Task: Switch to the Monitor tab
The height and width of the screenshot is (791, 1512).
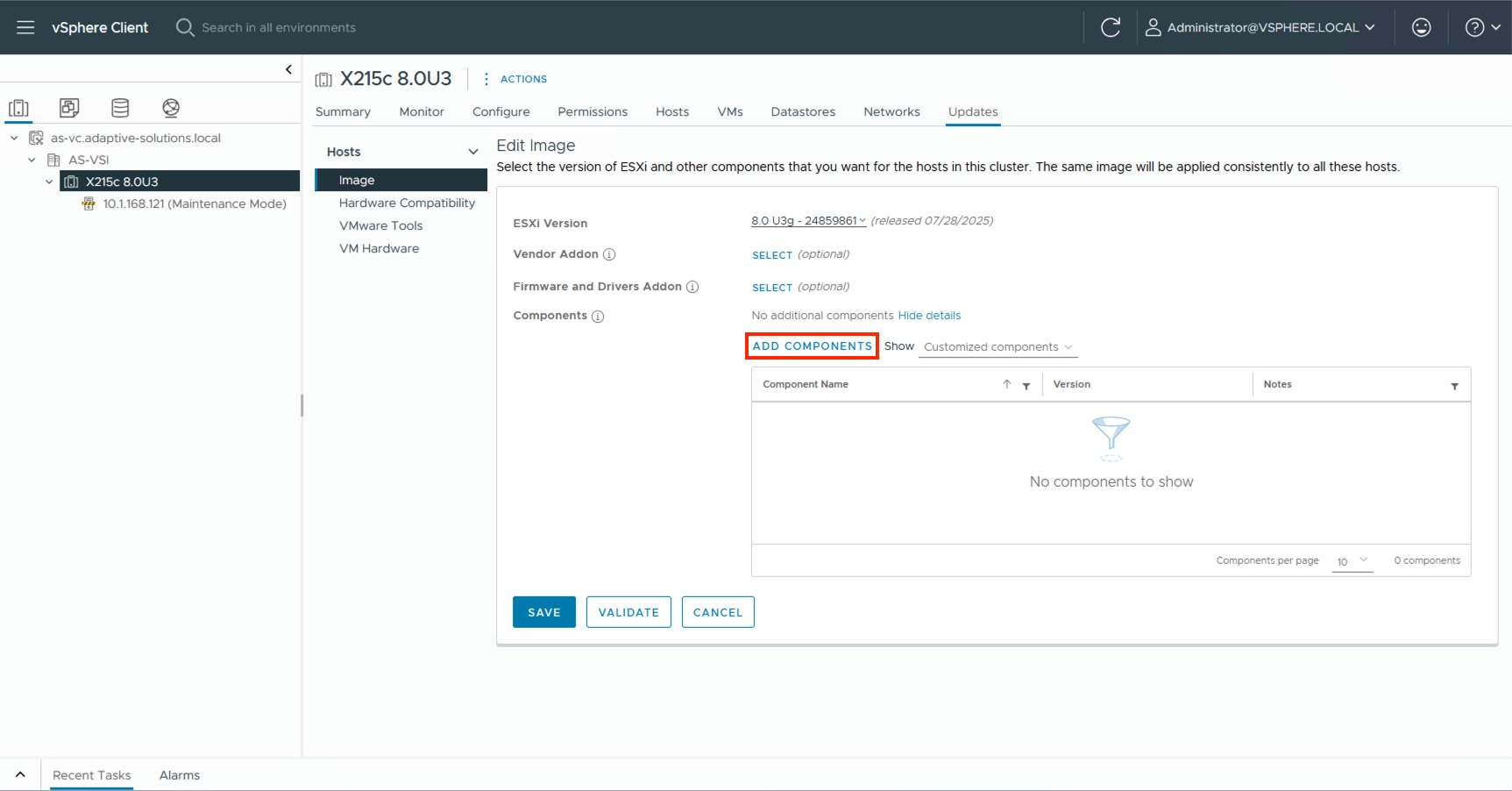Action: pyautogui.click(x=421, y=111)
